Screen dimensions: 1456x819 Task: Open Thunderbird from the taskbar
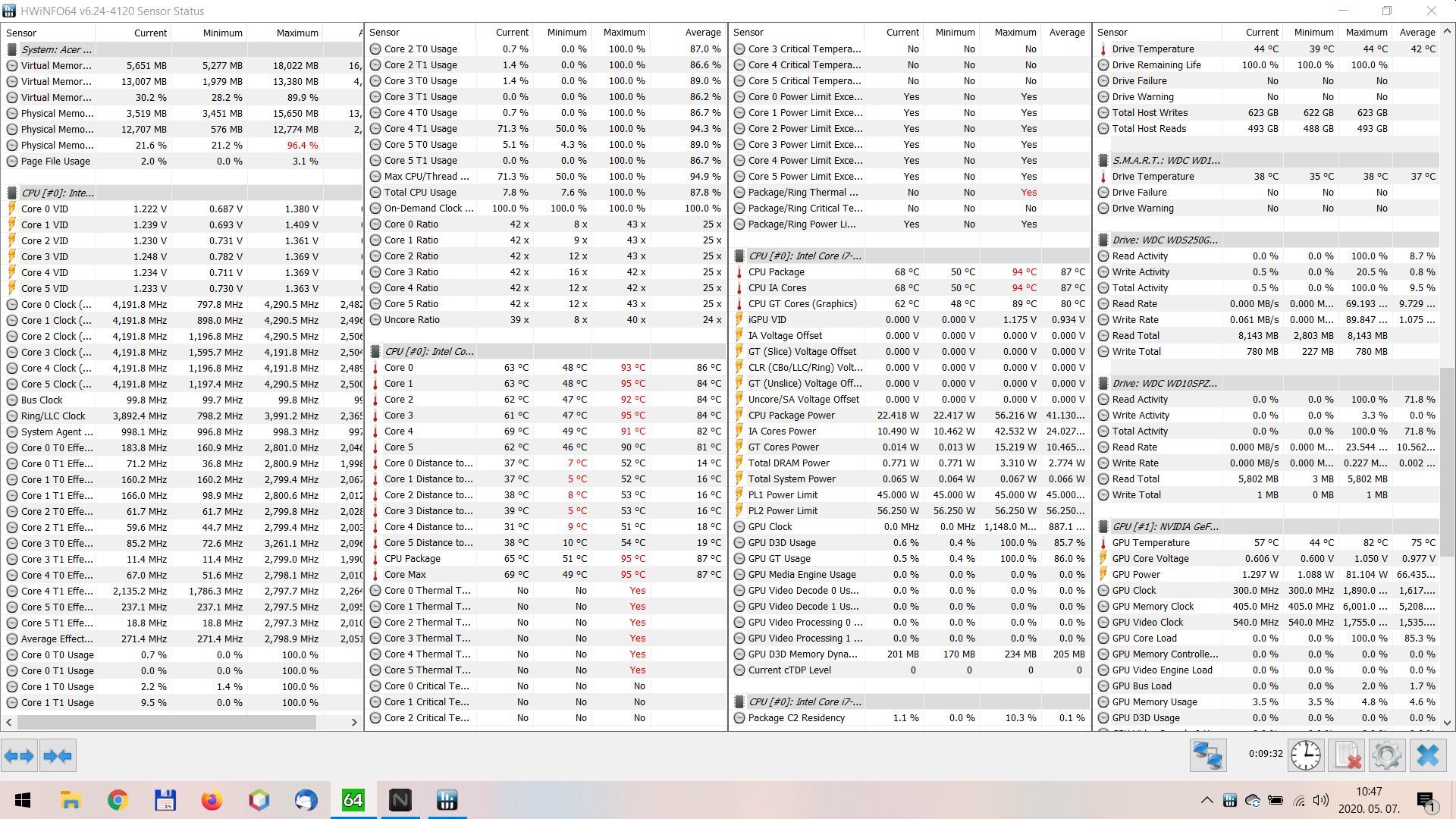tap(306, 800)
